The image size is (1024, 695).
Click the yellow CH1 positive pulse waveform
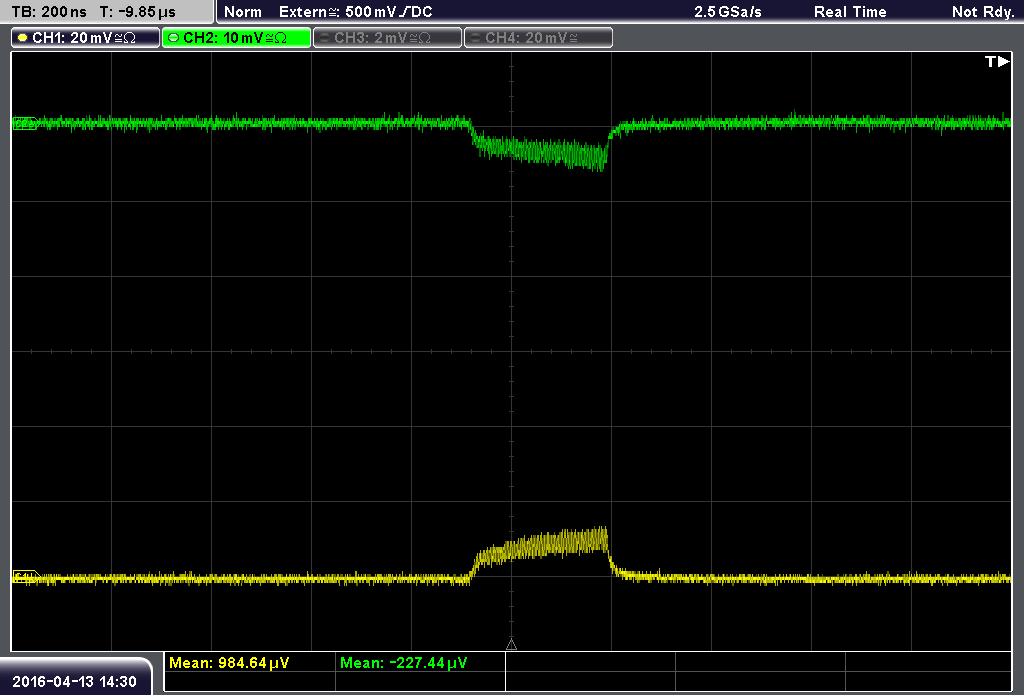pyautogui.click(x=541, y=547)
